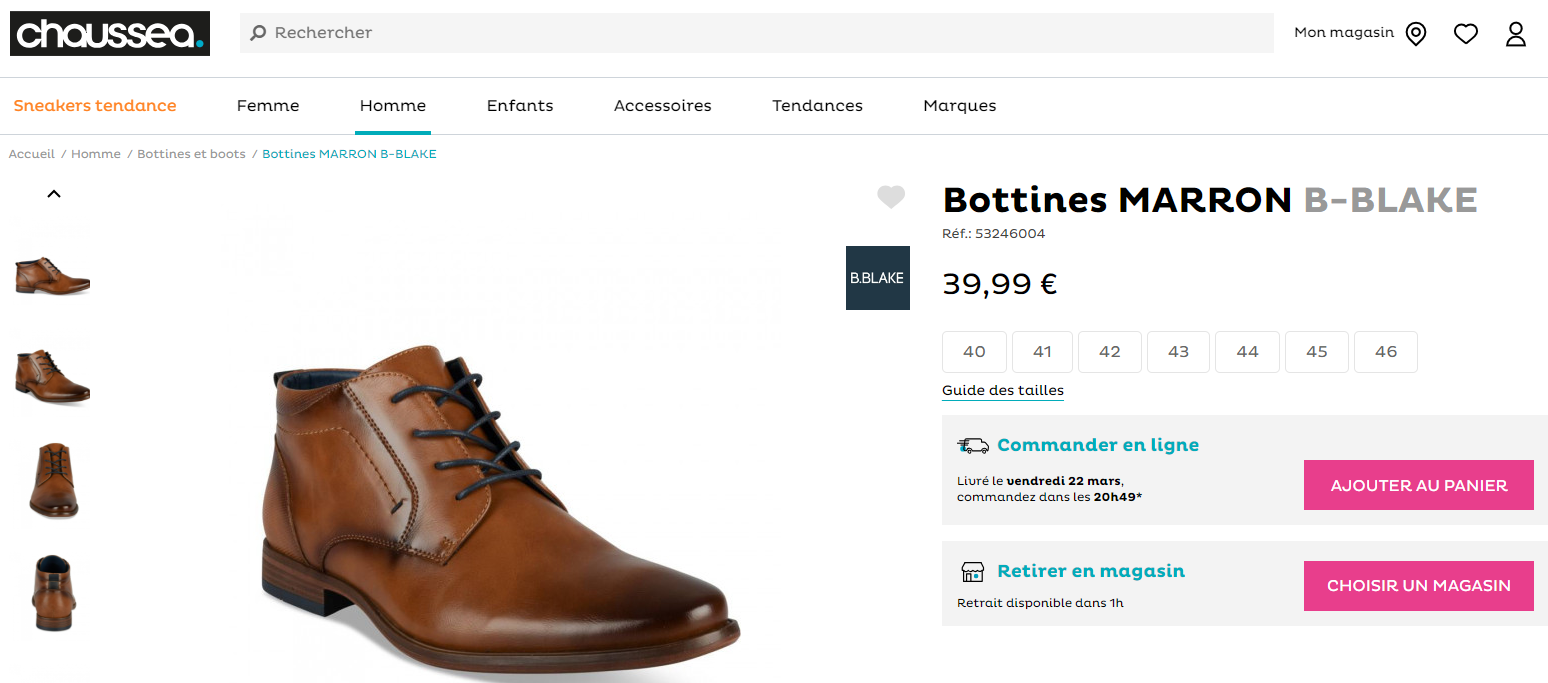Click the Choisir un magasin button
Viewport: 1548px width, 683px height.
(1419, 586)
